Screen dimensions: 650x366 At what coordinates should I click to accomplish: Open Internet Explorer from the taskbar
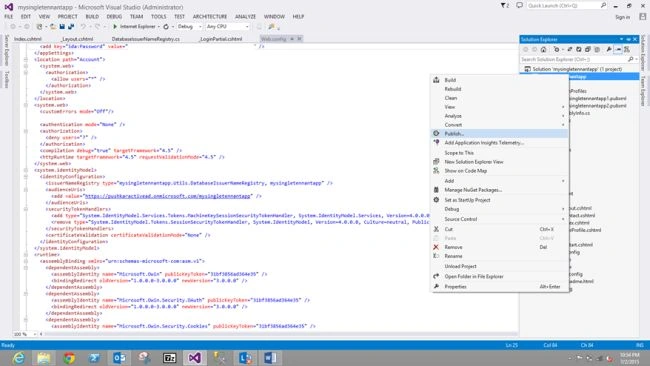pyautogui.click(x=19, y=358)
